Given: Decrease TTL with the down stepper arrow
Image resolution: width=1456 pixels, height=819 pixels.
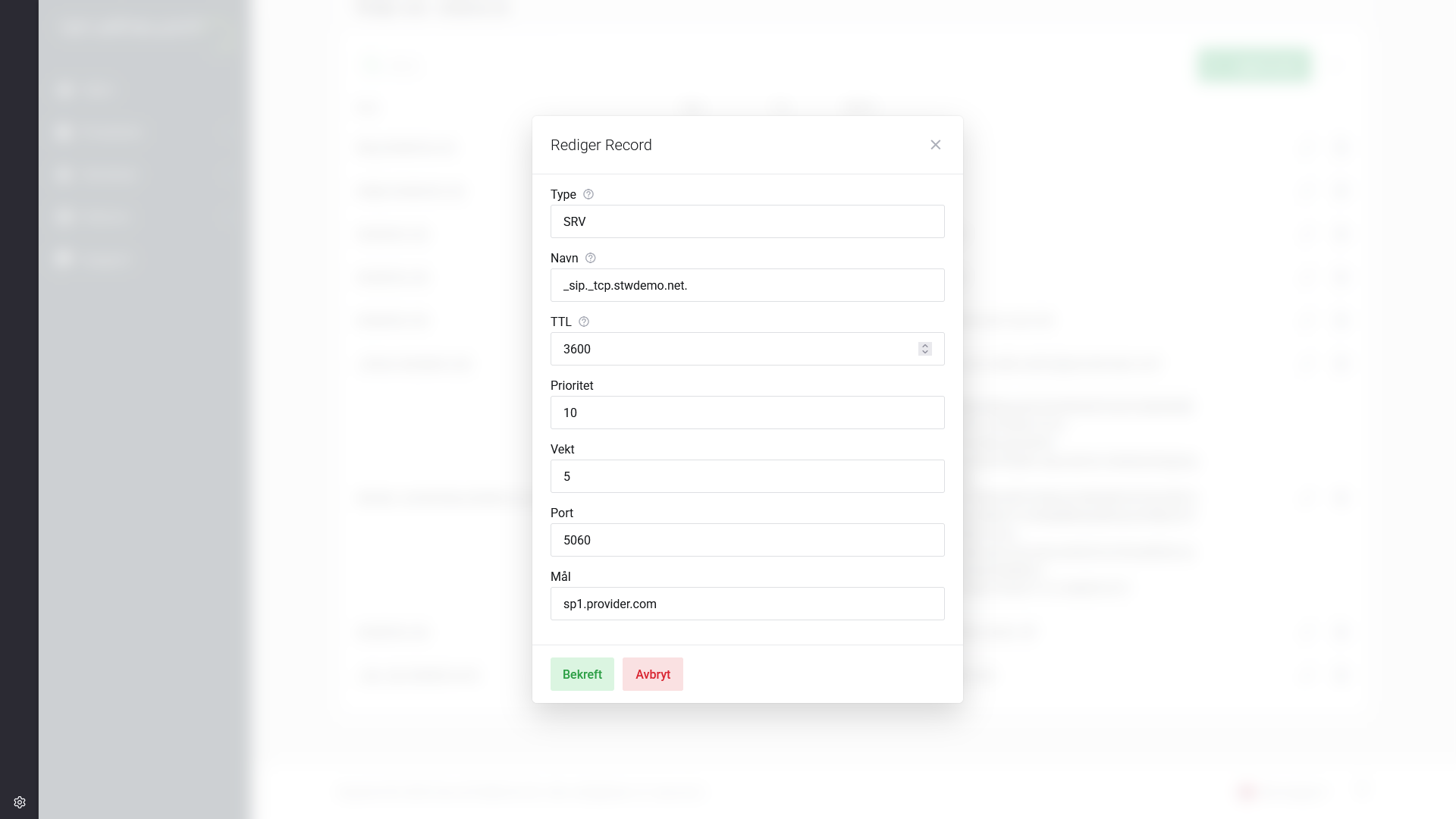Looking at the screenshot, I should click(x=924, y=352).
